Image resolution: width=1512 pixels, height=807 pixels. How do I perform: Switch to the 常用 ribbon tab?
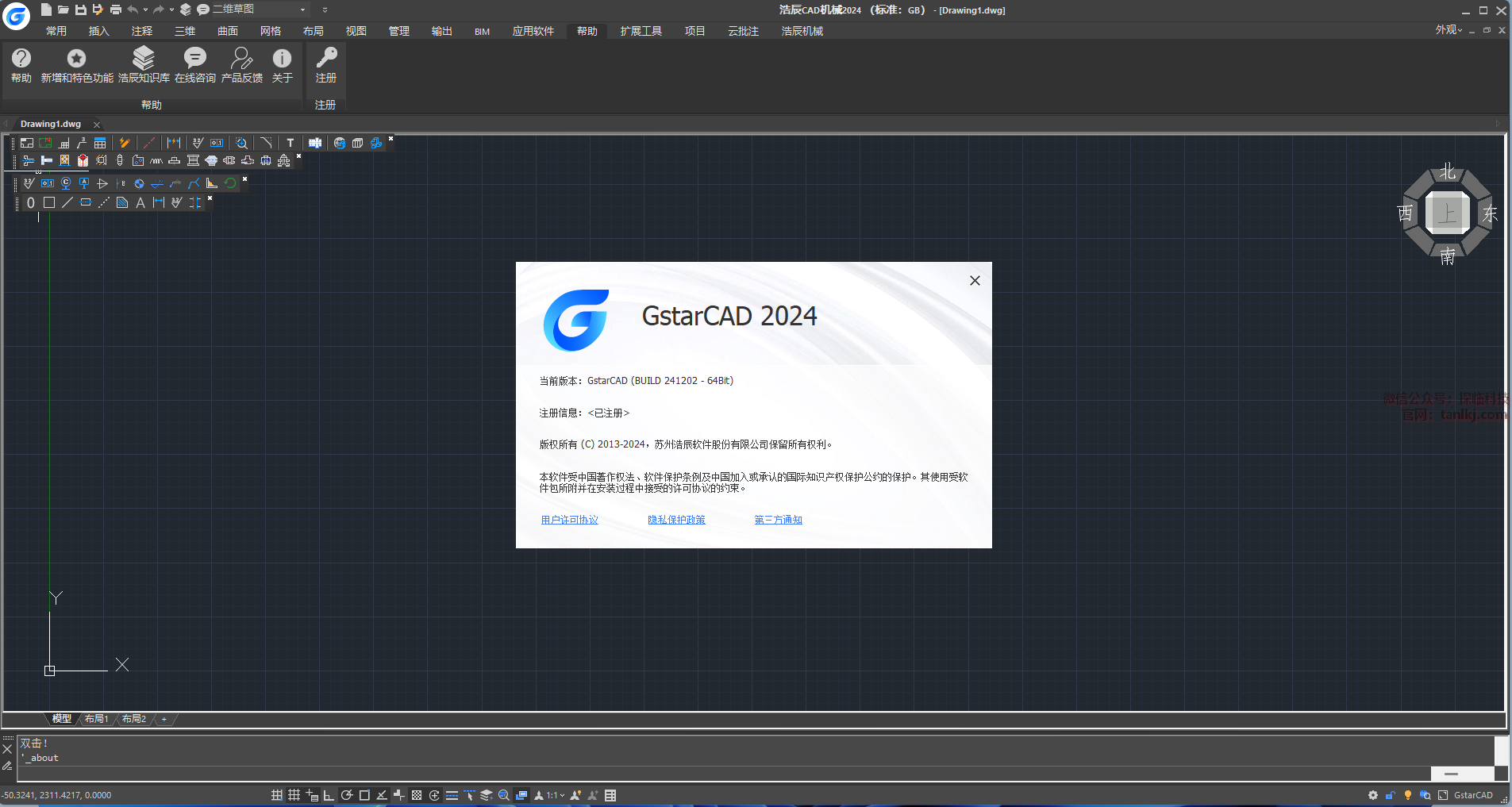[56, 31]
